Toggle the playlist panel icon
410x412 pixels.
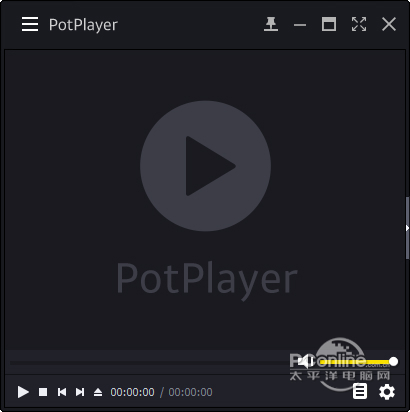360,391
